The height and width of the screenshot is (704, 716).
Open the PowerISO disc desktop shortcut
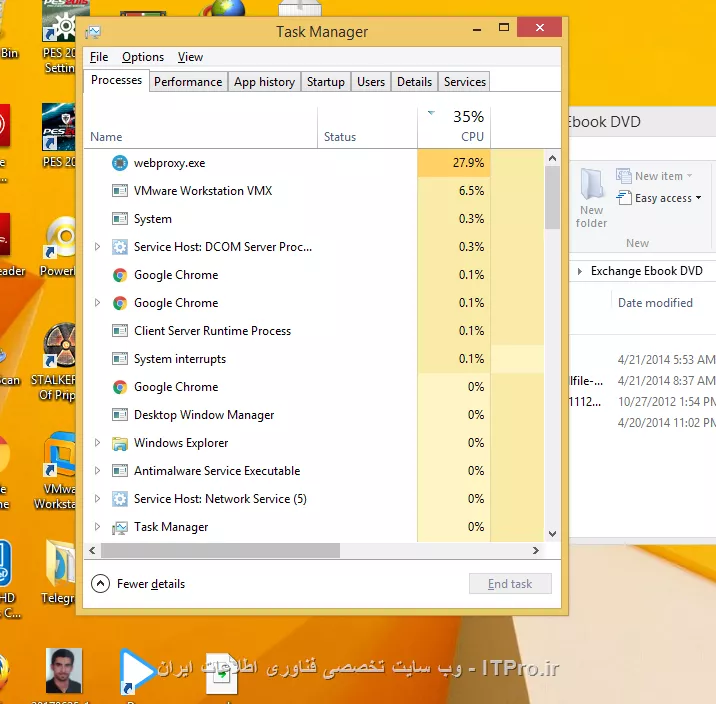click(60, 236)
